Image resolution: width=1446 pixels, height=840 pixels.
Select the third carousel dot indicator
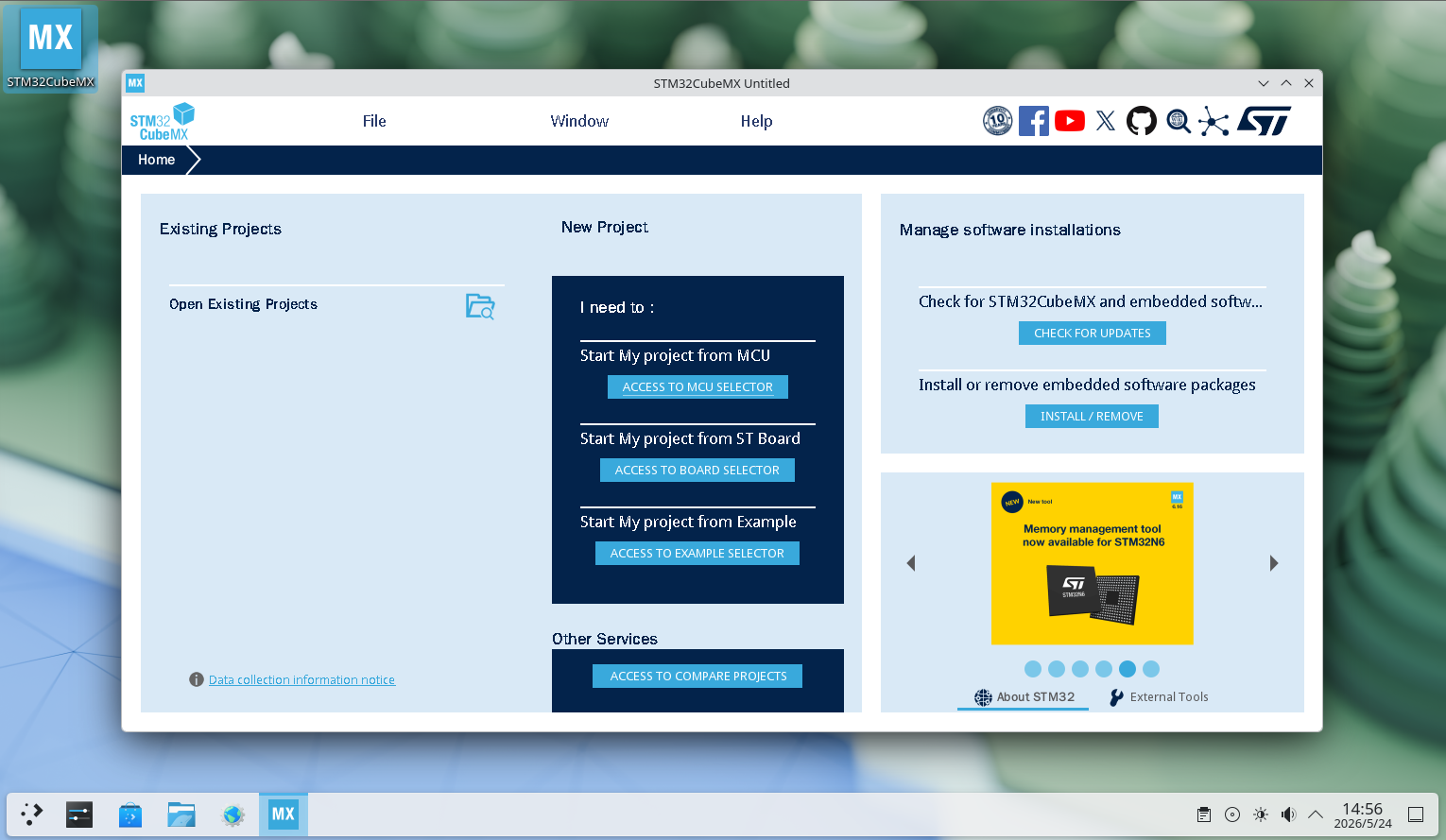[x=1080, y=669]
